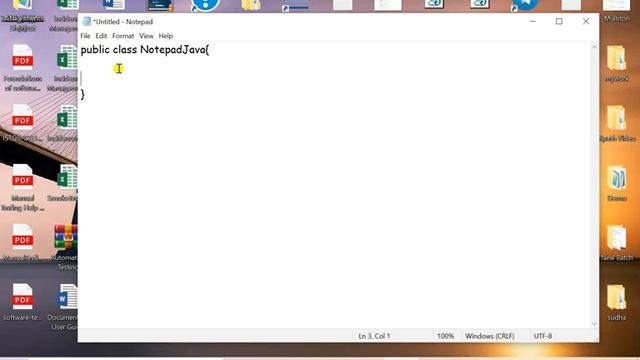The image size is (640, 360).
Task: Click the scrollbar up arrow in Notepad
Action: point(594,47)
